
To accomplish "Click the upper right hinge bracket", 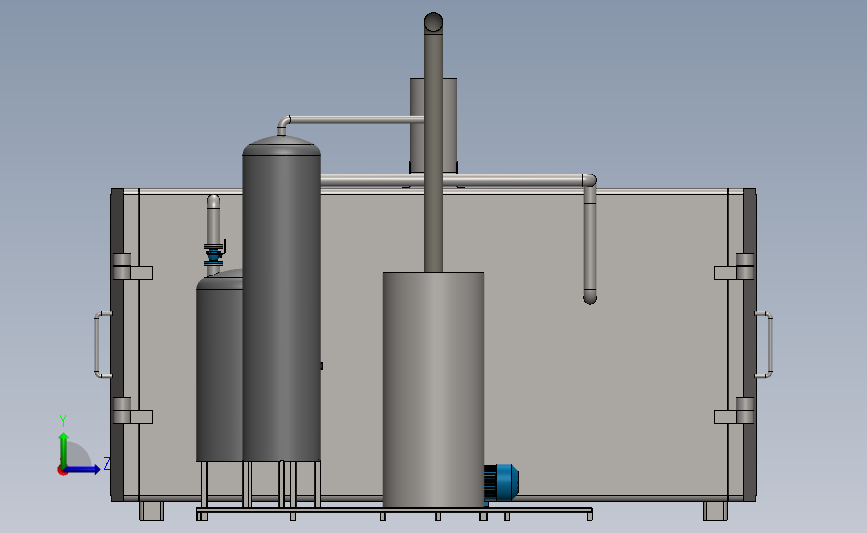I will (x=734, y=267).
